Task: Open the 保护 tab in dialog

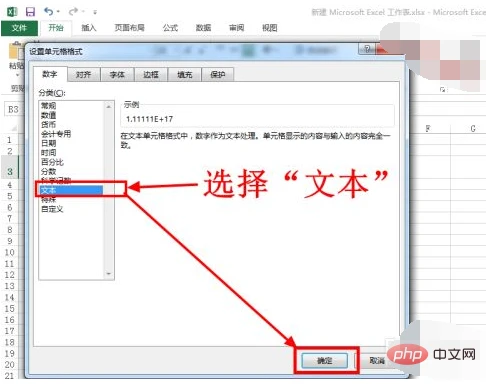Action: tap(218, 74)
